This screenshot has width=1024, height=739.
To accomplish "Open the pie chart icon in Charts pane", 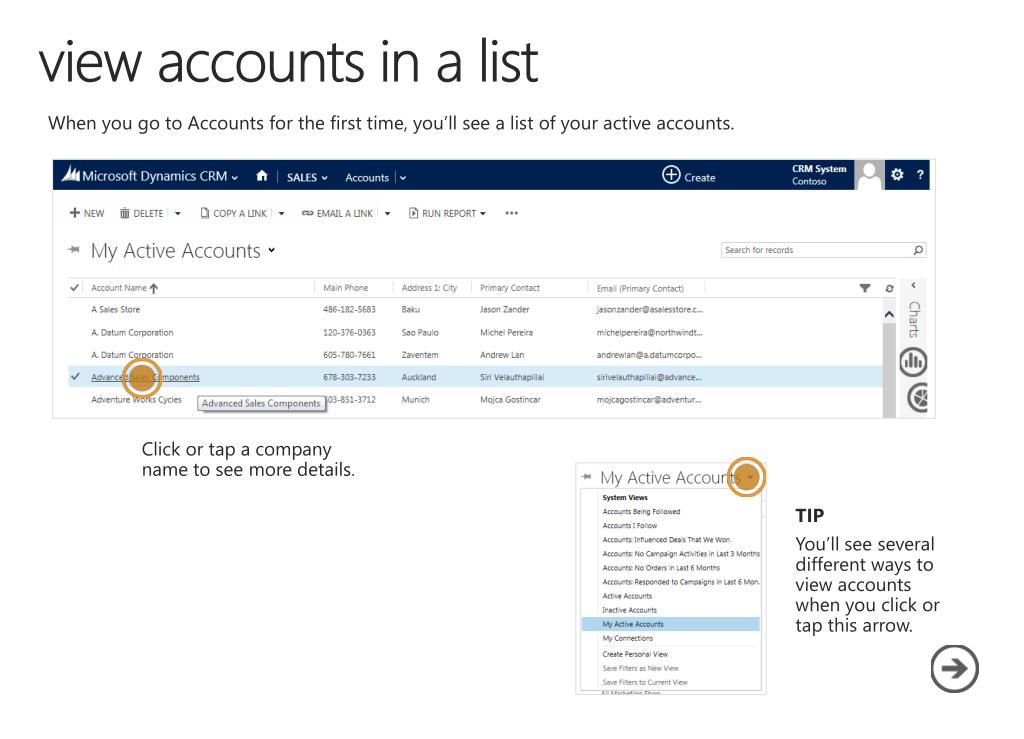I will 918,398.
